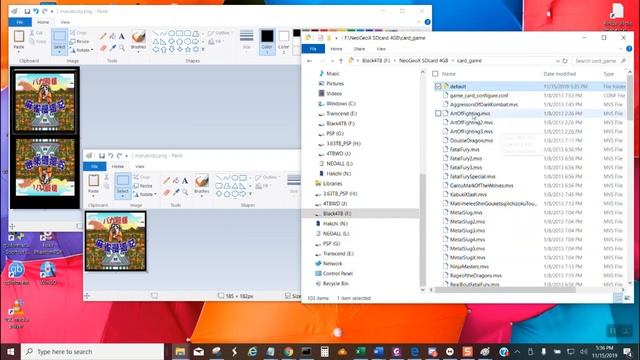Select the Pencil tool in rear Paint window
Image resolution: width=640 pixels, height=360 pixels.
click(103, 37)
